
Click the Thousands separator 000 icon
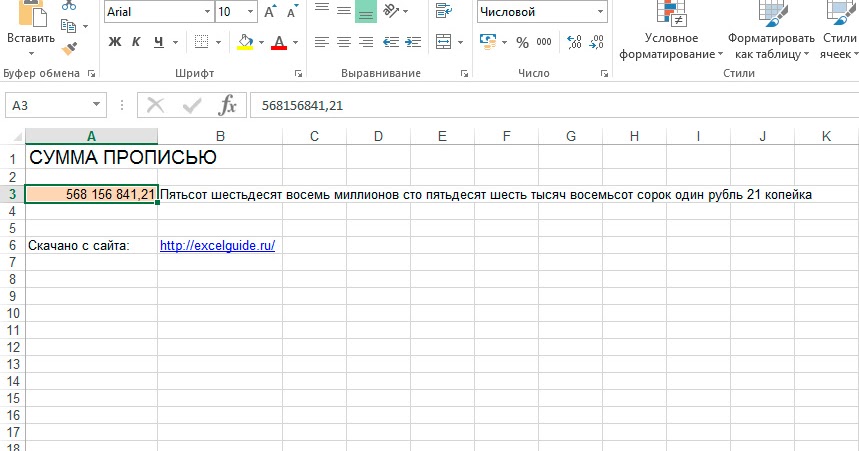543,42
